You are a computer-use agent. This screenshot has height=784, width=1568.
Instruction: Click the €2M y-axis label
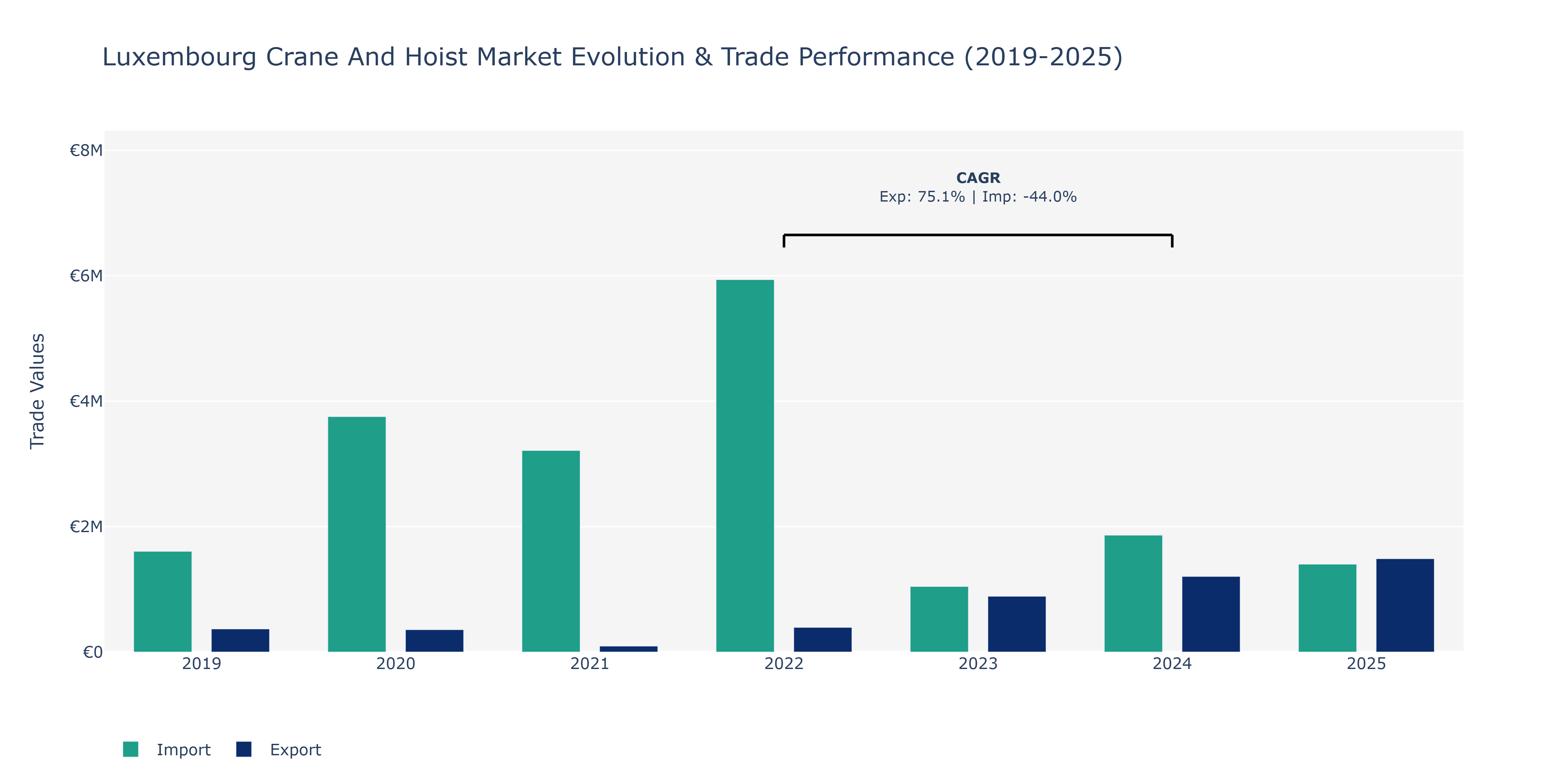click(86, 527)
